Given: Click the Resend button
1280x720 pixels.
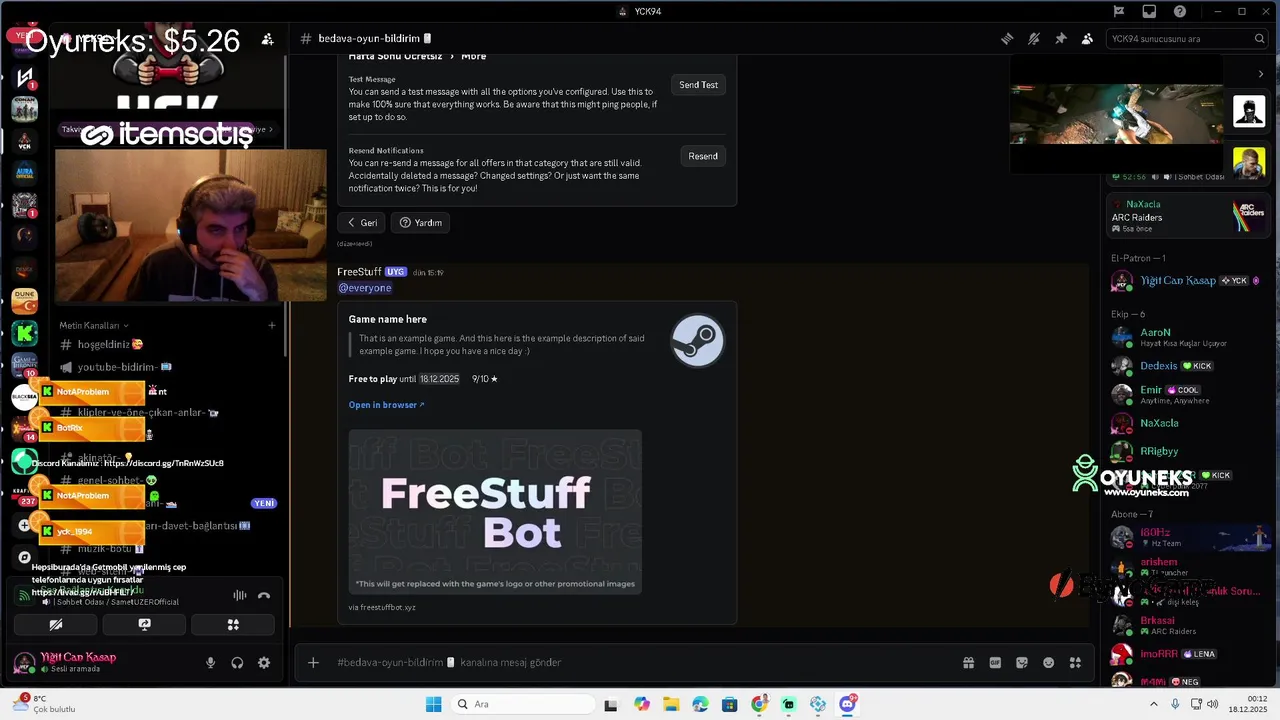Looking at the screenshot, I should click(702, 156).
